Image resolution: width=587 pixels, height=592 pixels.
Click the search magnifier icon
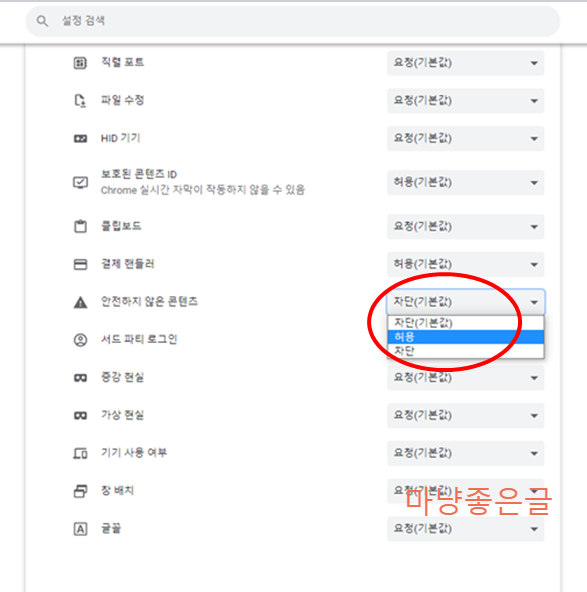tap(42, 21)
